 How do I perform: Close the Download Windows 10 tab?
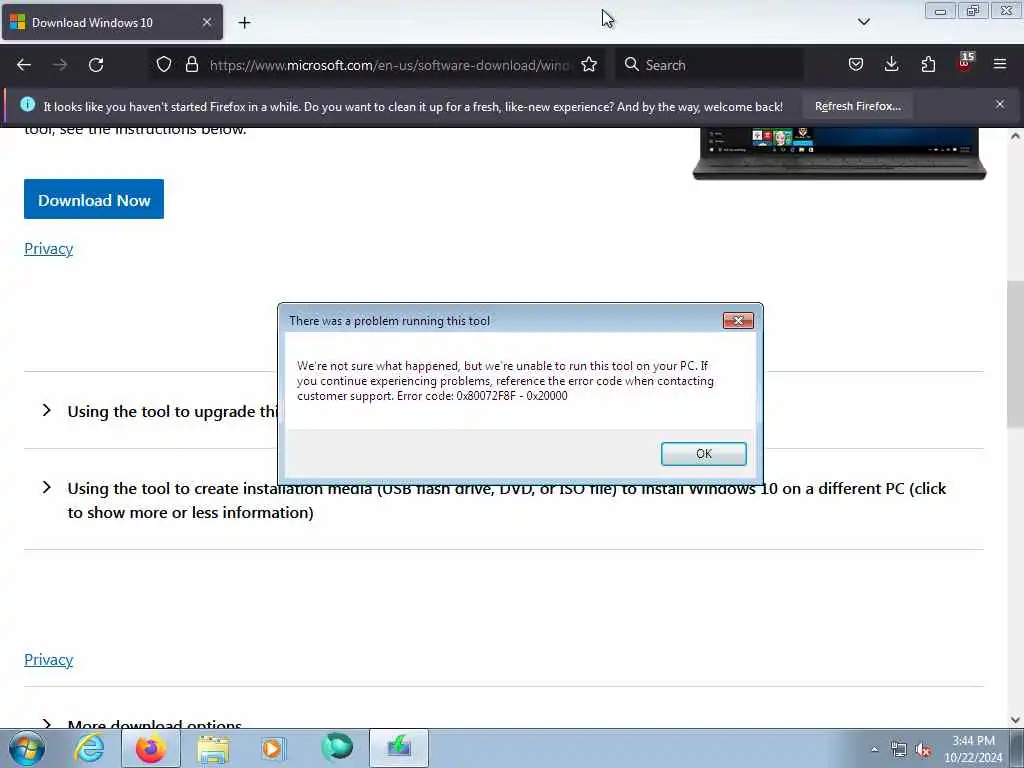[x=206, y=22]
